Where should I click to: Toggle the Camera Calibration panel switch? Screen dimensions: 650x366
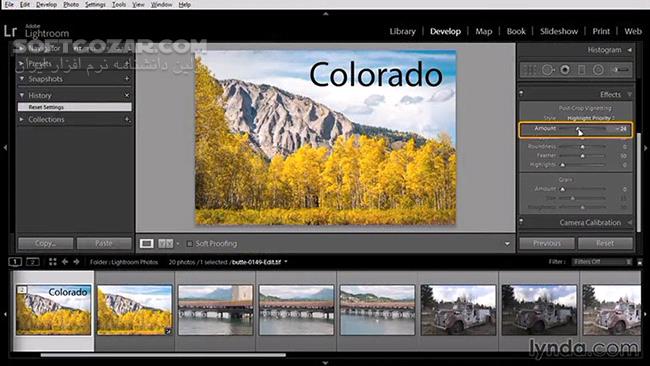[x=521, y=222]
